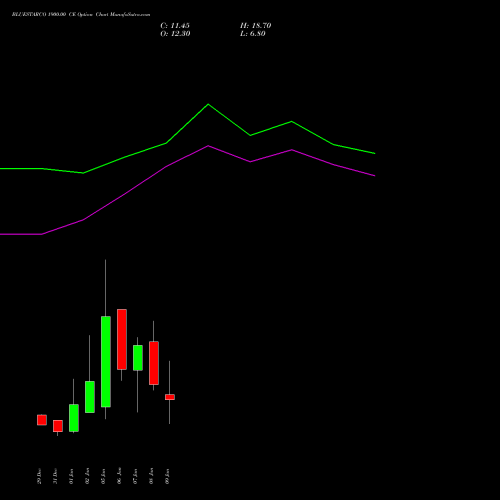
Task: Click the red candle for 08 Jan
Action: coord(154,363)
